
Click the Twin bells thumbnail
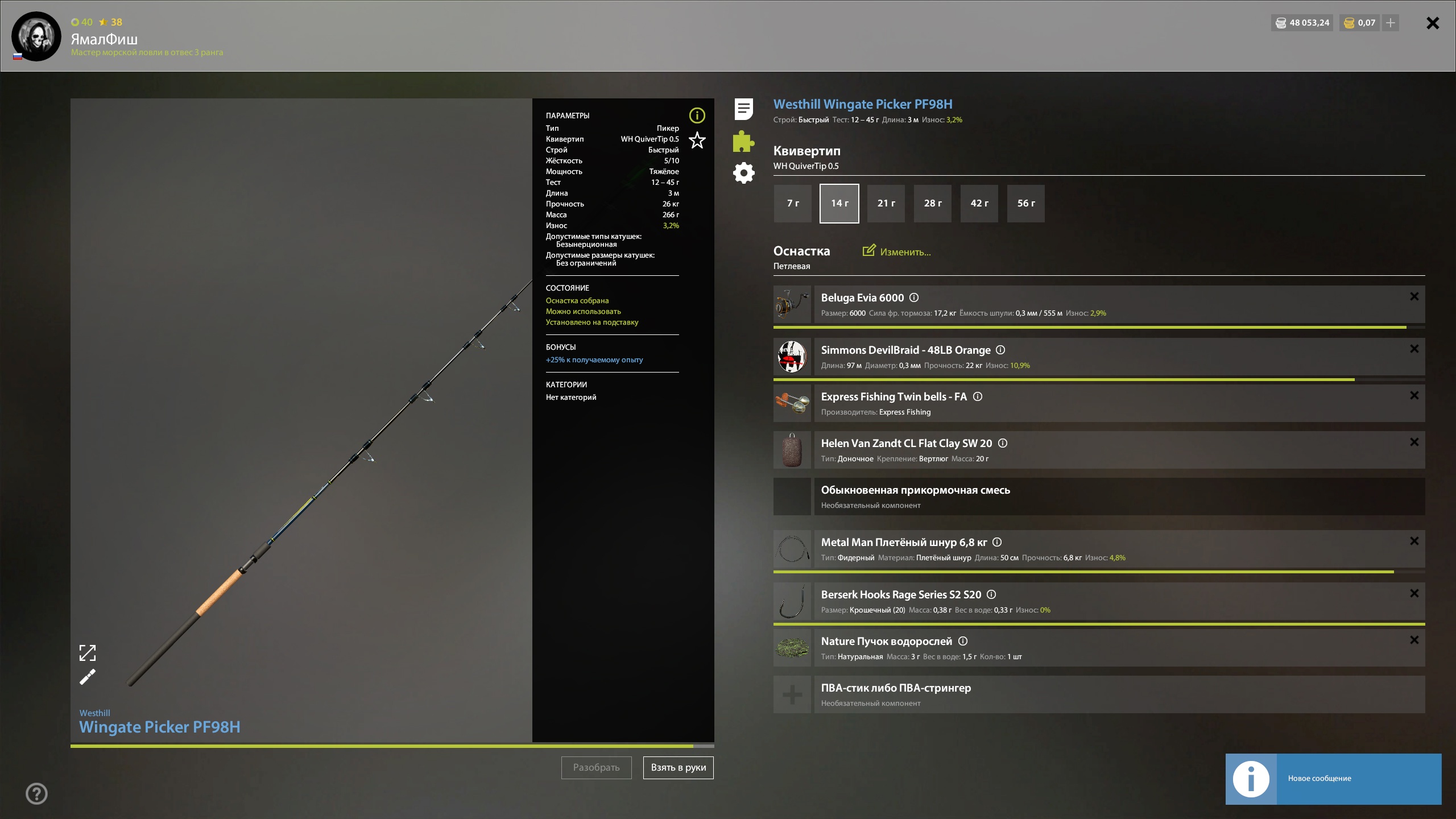(x=792, y=403)
